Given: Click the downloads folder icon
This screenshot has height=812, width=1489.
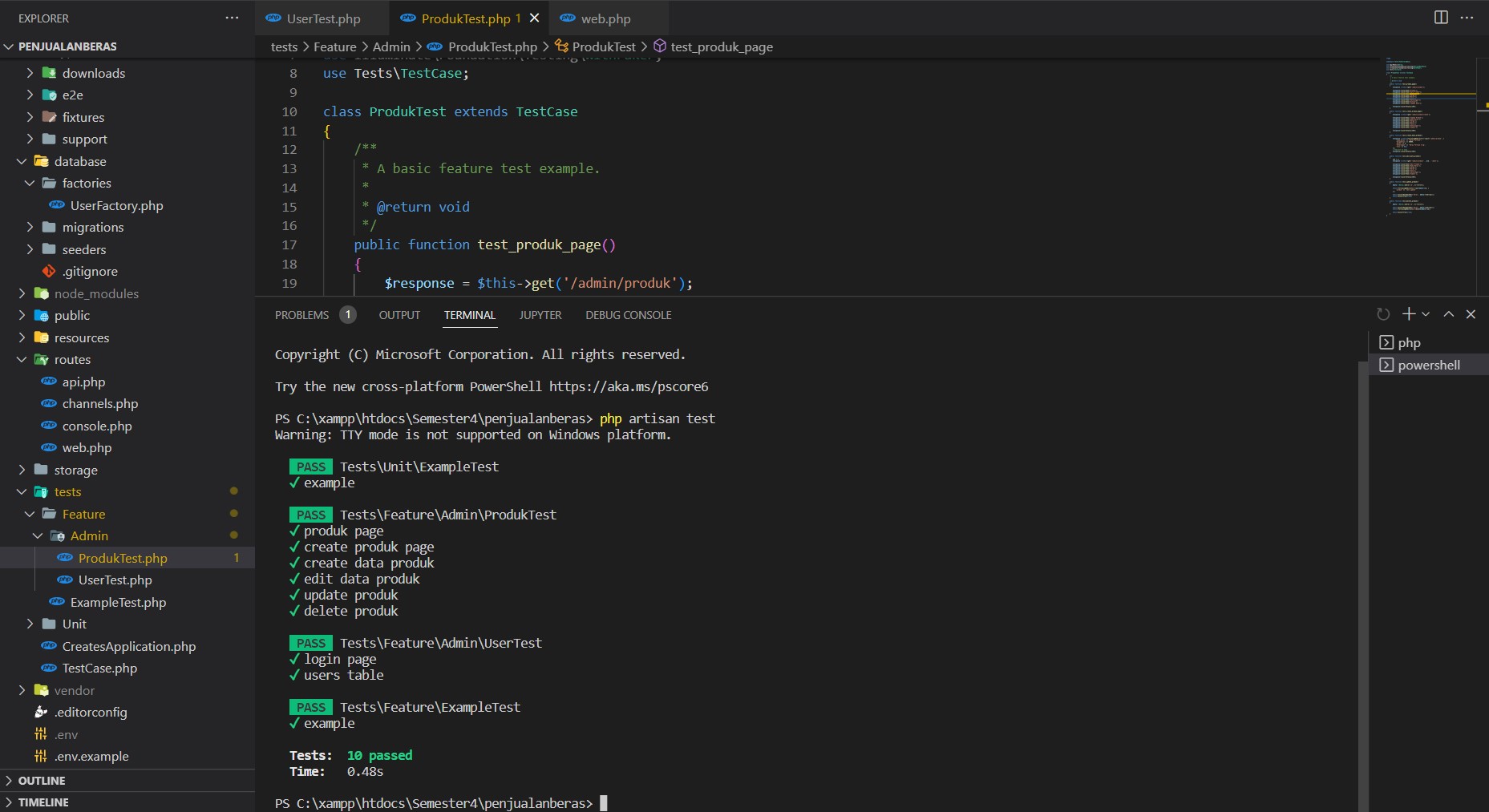Looking at the screenshot, I should coord(49,73).
